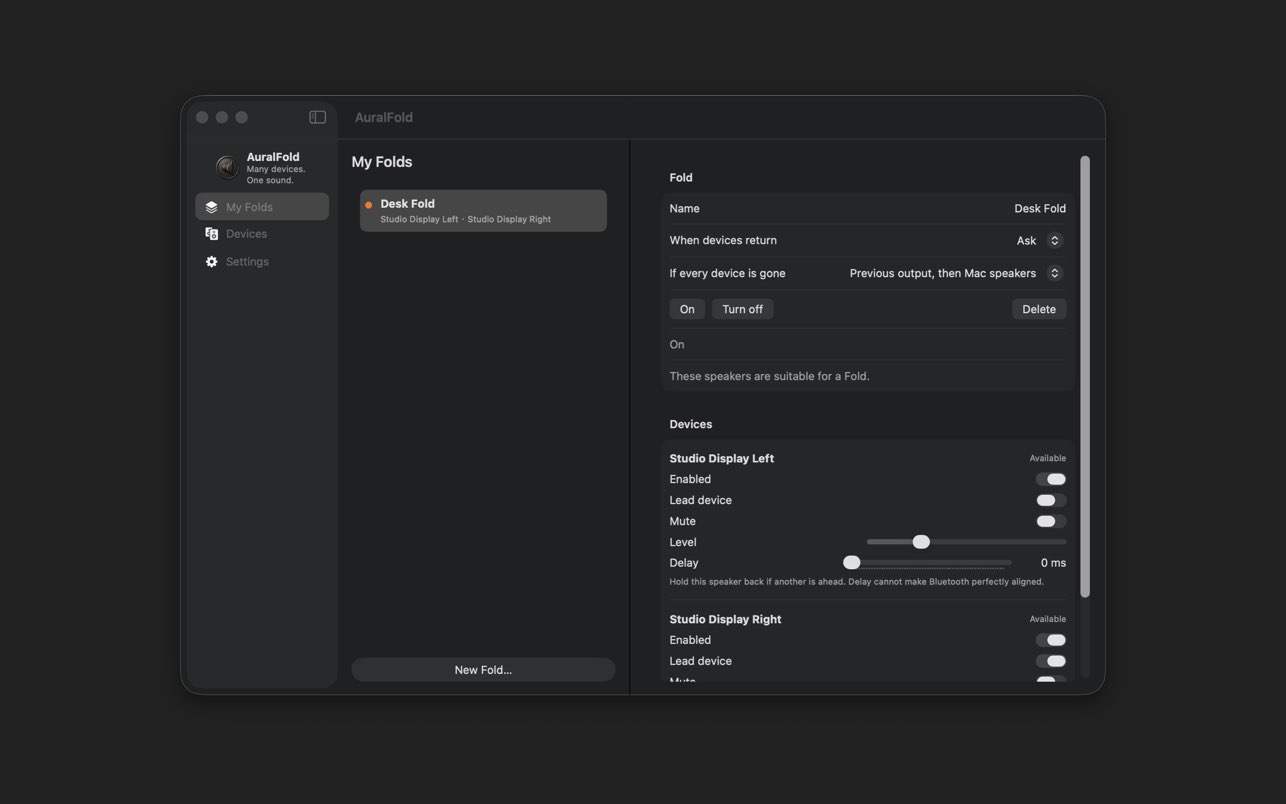The width and height of the screenshot is (1286, 804).
Task: Click the Fold section heading
Action: pyautogui.click(x=681, y=177)
